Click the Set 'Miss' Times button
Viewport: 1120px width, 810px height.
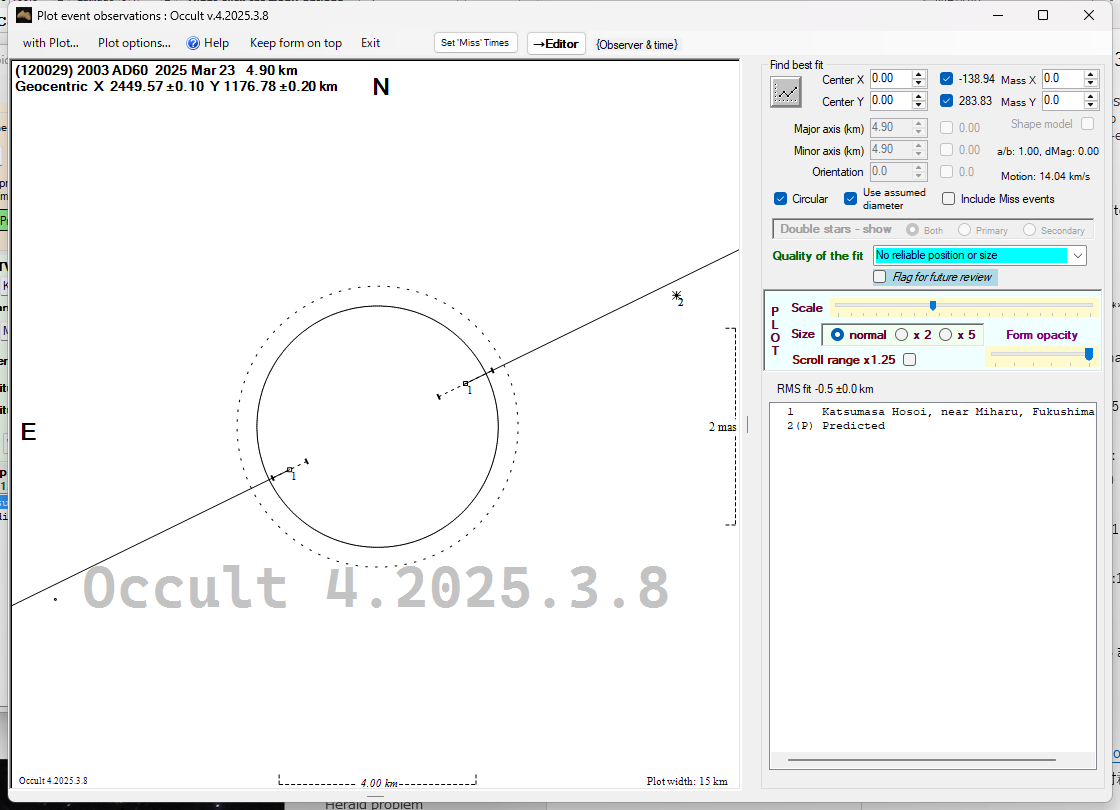pos(476,43)
